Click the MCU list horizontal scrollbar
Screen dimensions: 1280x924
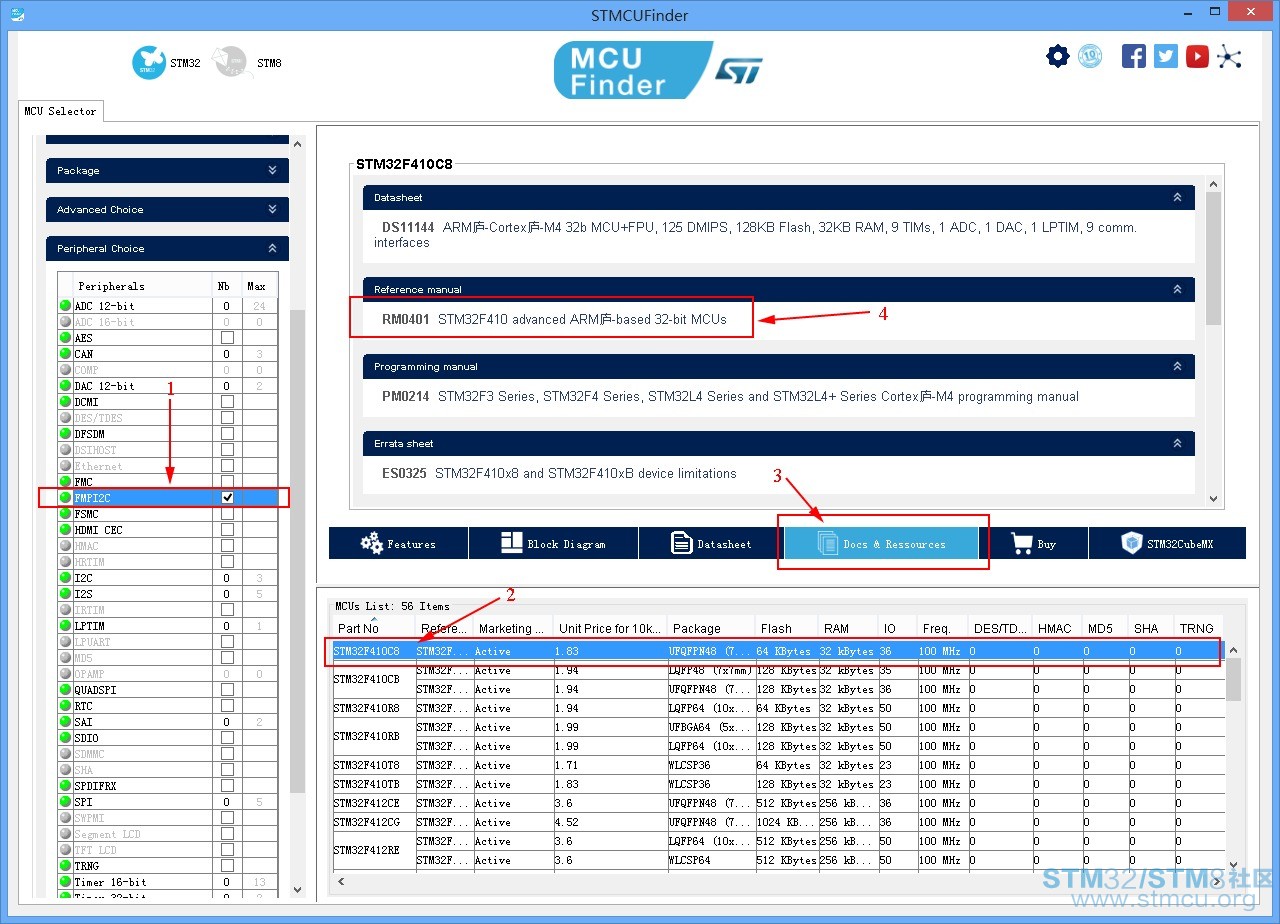click(x=779, y=882)
